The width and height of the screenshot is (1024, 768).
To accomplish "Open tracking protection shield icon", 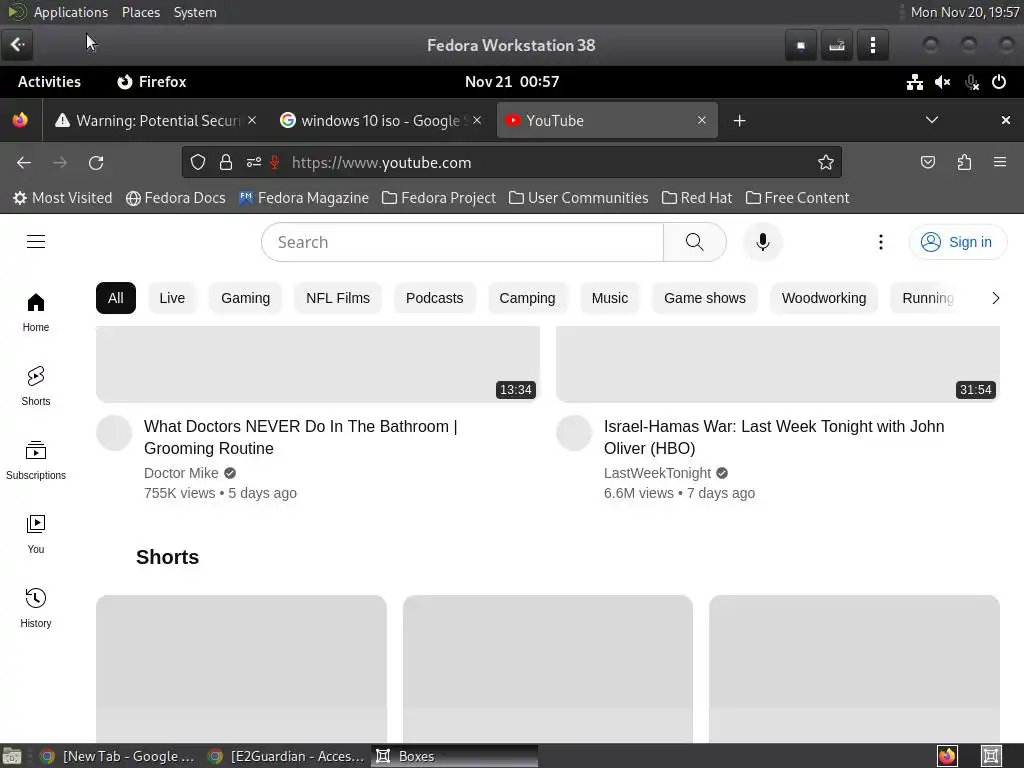I will (198, 163).
